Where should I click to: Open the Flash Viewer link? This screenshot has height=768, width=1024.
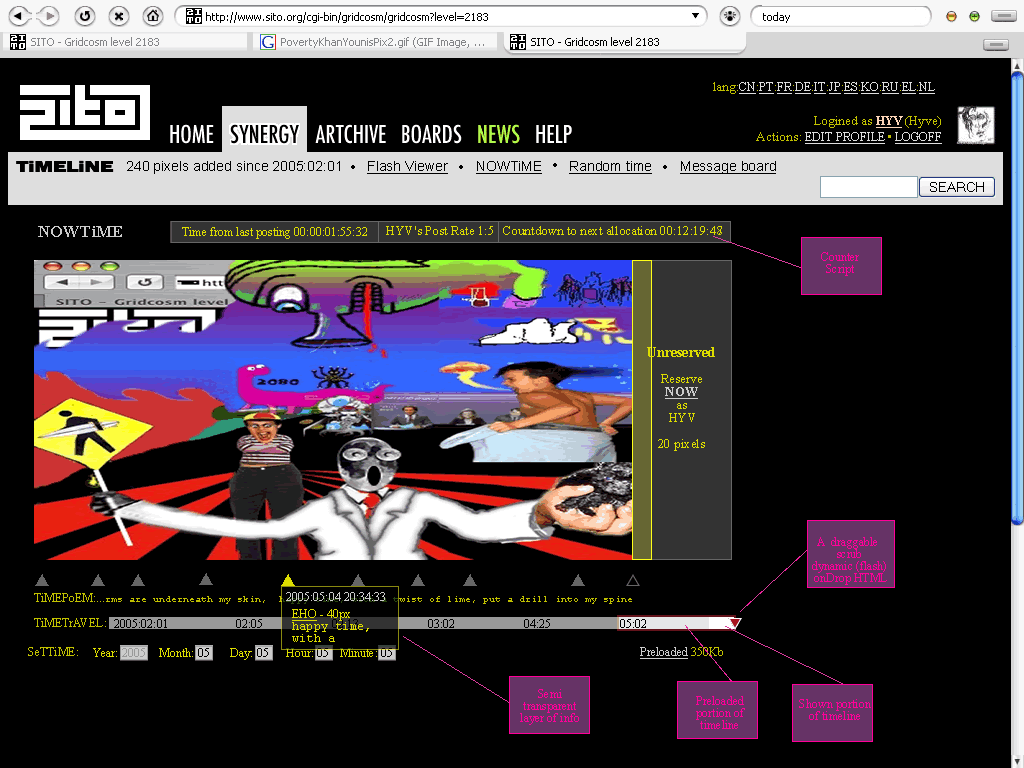tap(408, 167)
